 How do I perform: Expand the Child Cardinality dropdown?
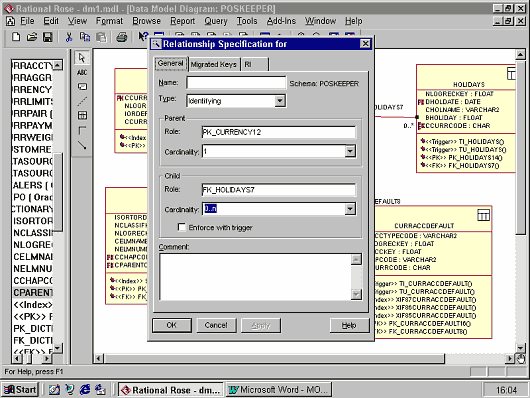pos(350,209)
